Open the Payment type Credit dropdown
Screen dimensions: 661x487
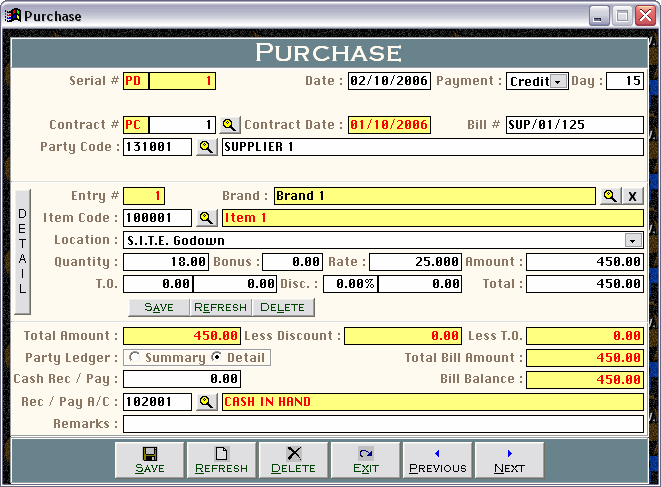pos(558,81)
